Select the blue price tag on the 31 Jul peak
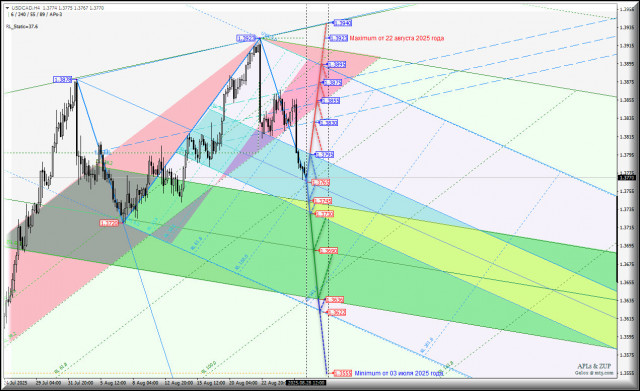The image size is (640, 391). click(63, 80)
